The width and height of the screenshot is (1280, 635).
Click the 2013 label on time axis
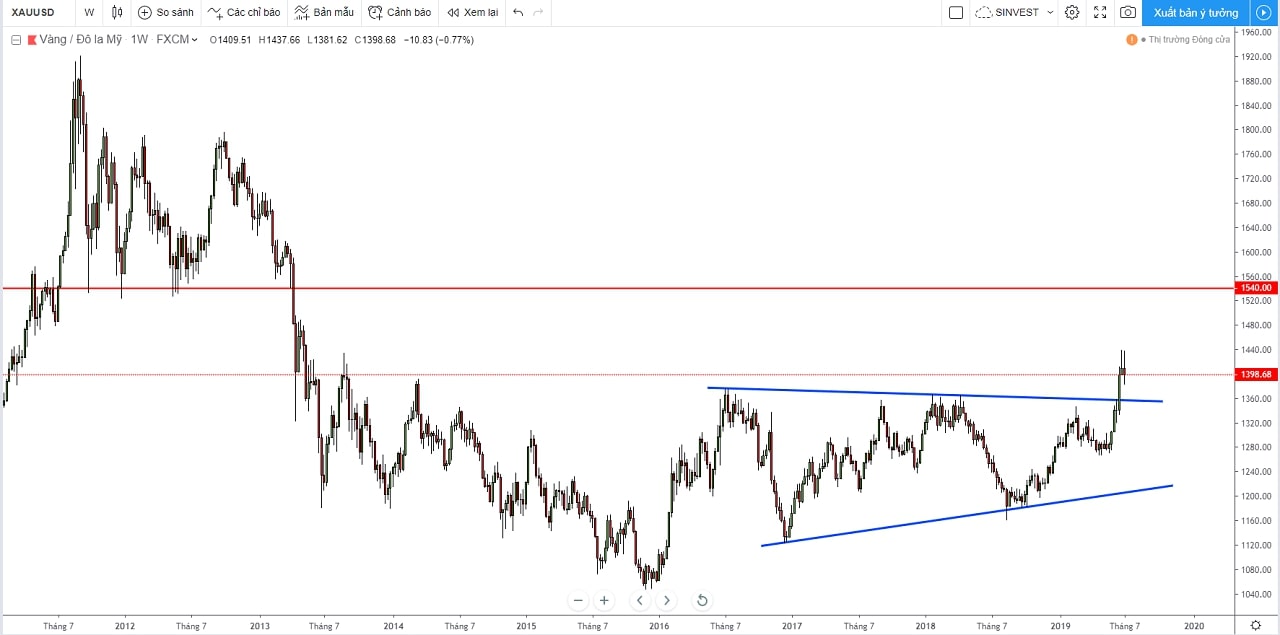(260, 626)
